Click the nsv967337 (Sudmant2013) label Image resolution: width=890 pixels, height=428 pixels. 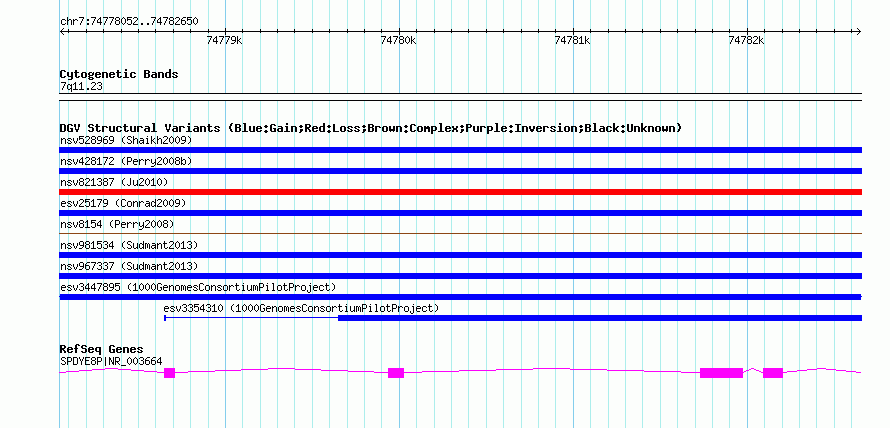tap(129, 266)
